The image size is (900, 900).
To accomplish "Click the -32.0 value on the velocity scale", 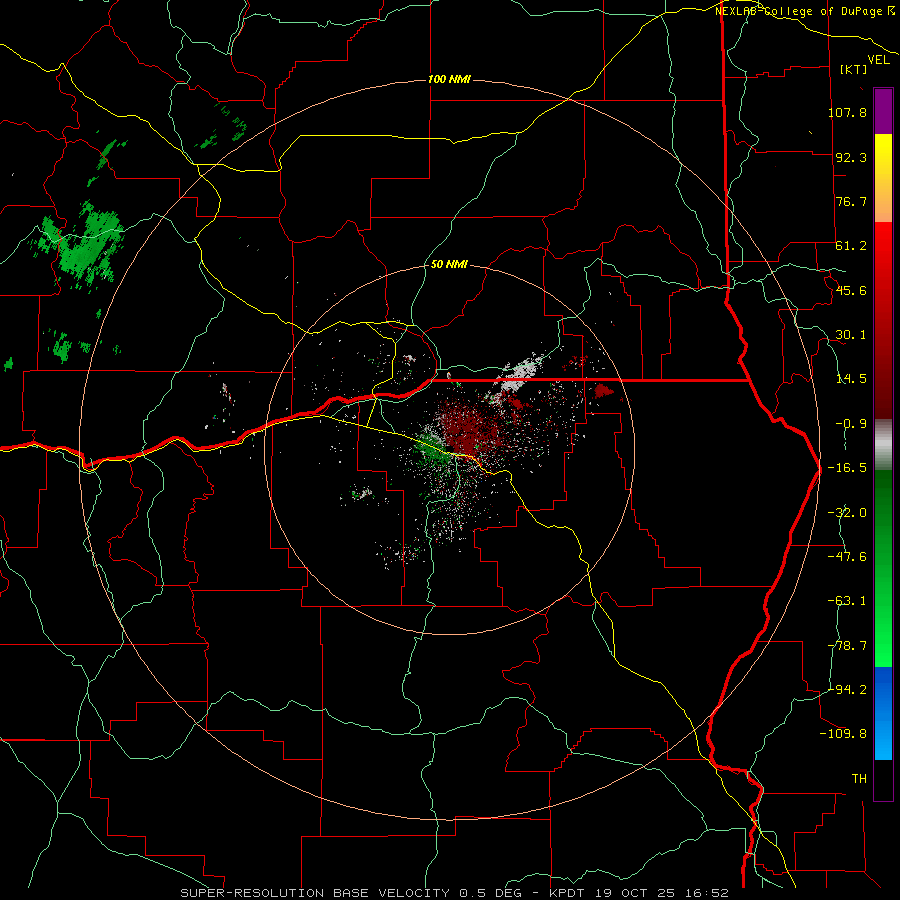I will 847,513.
